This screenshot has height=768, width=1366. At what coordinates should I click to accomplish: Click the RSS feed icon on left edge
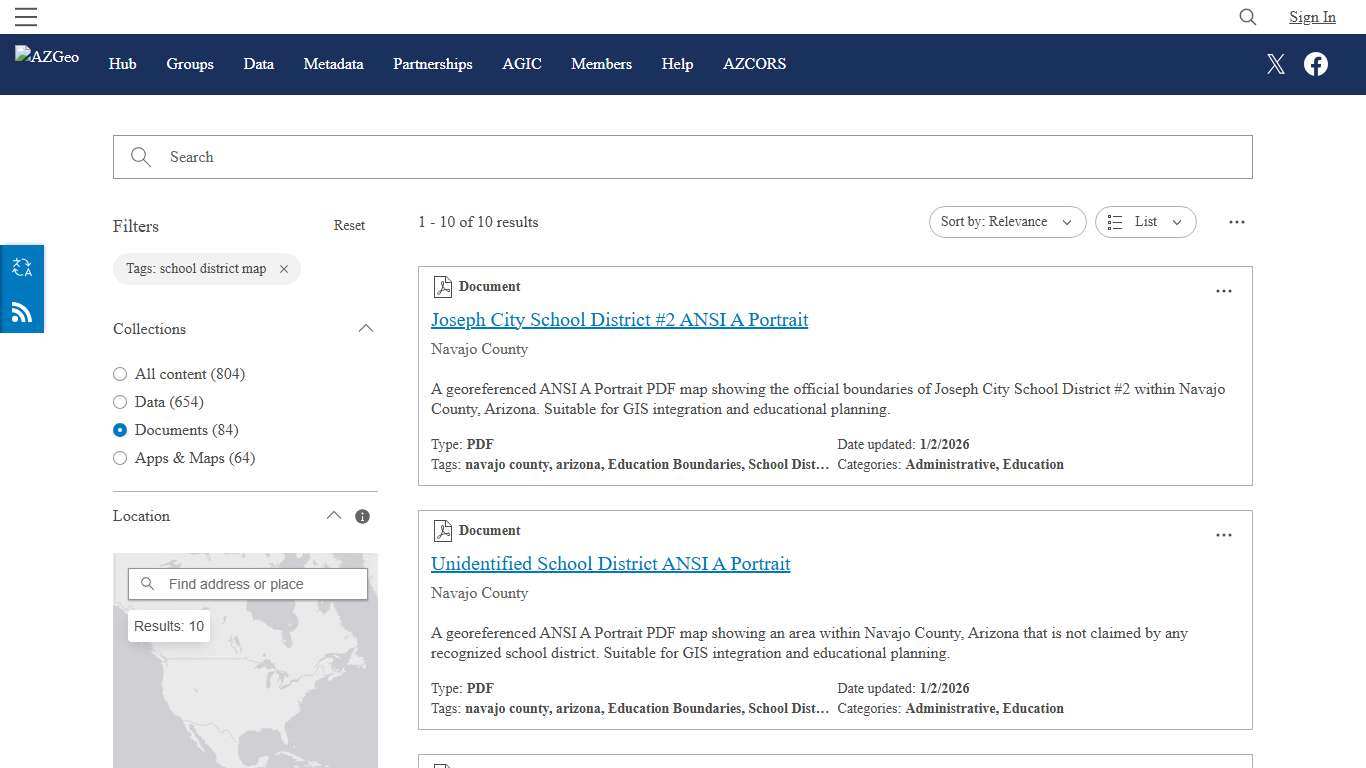pyautogui.click(x=22, y=312)
